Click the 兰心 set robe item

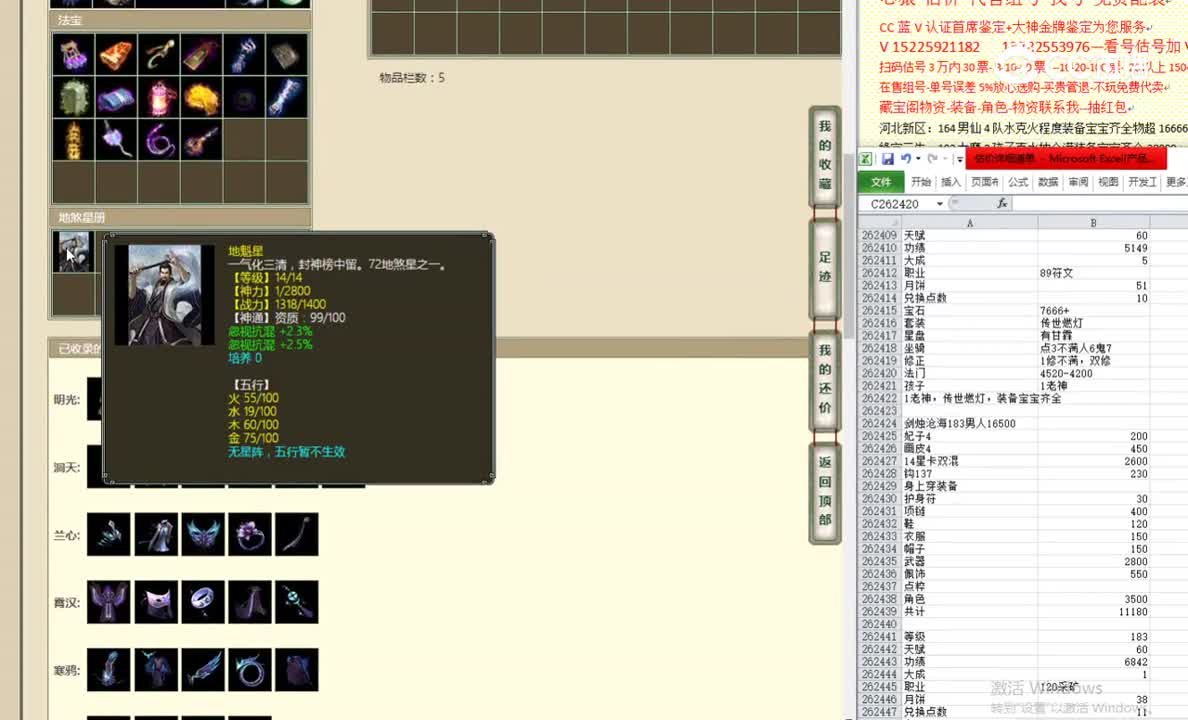pos(156,534)
